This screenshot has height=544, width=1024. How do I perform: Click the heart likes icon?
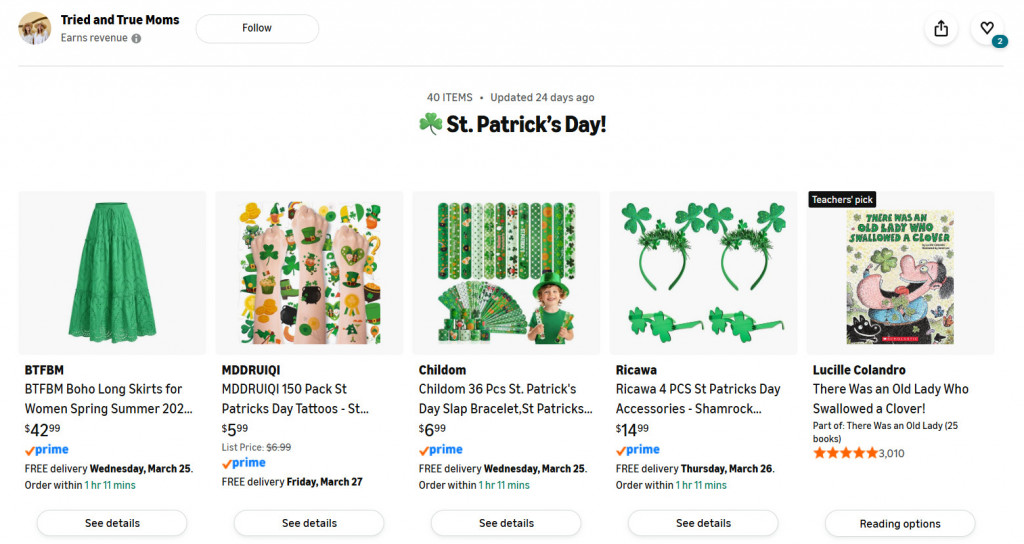tap(987, 29)
